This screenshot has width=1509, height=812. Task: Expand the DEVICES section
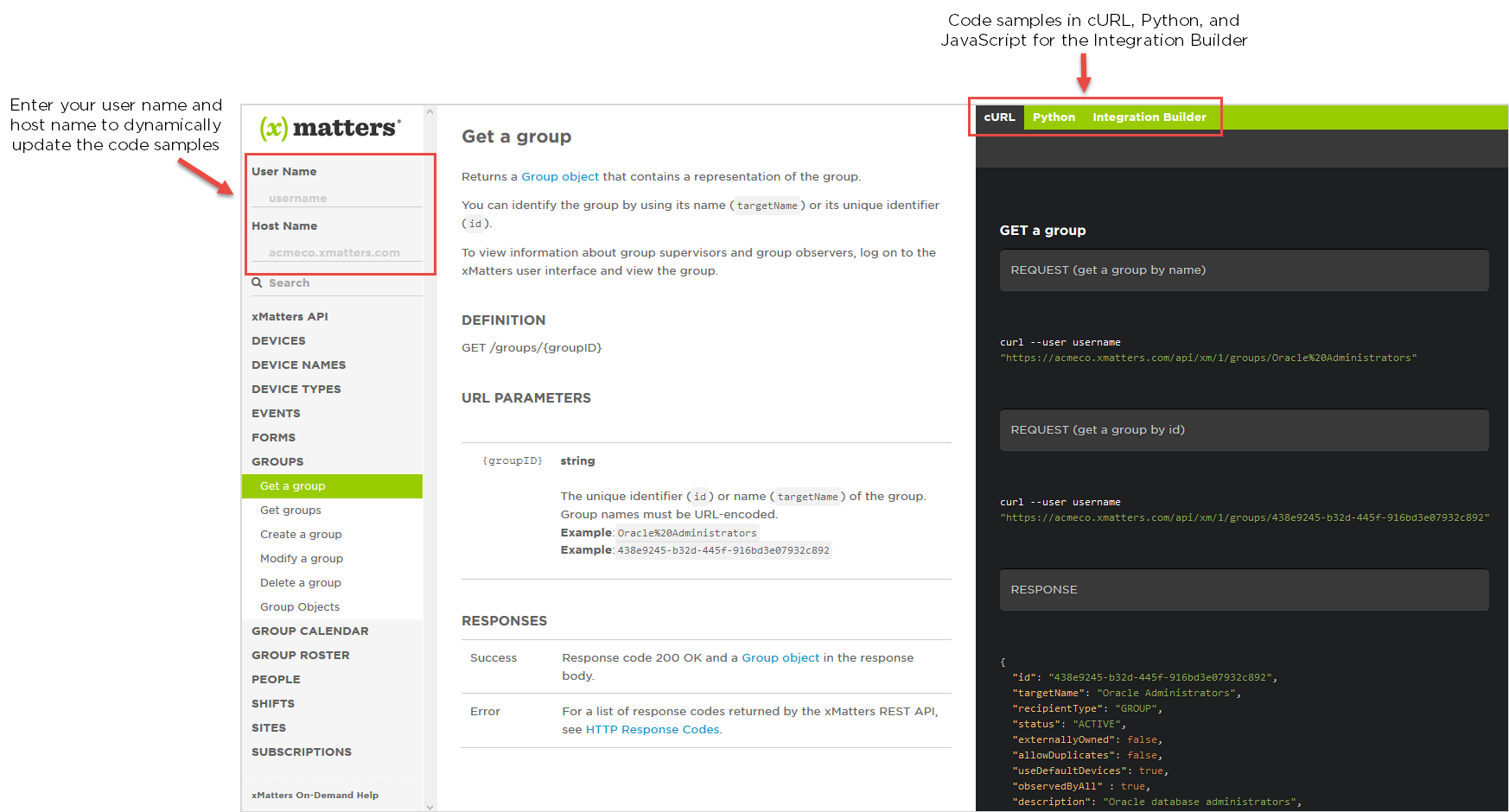point(278,341)
